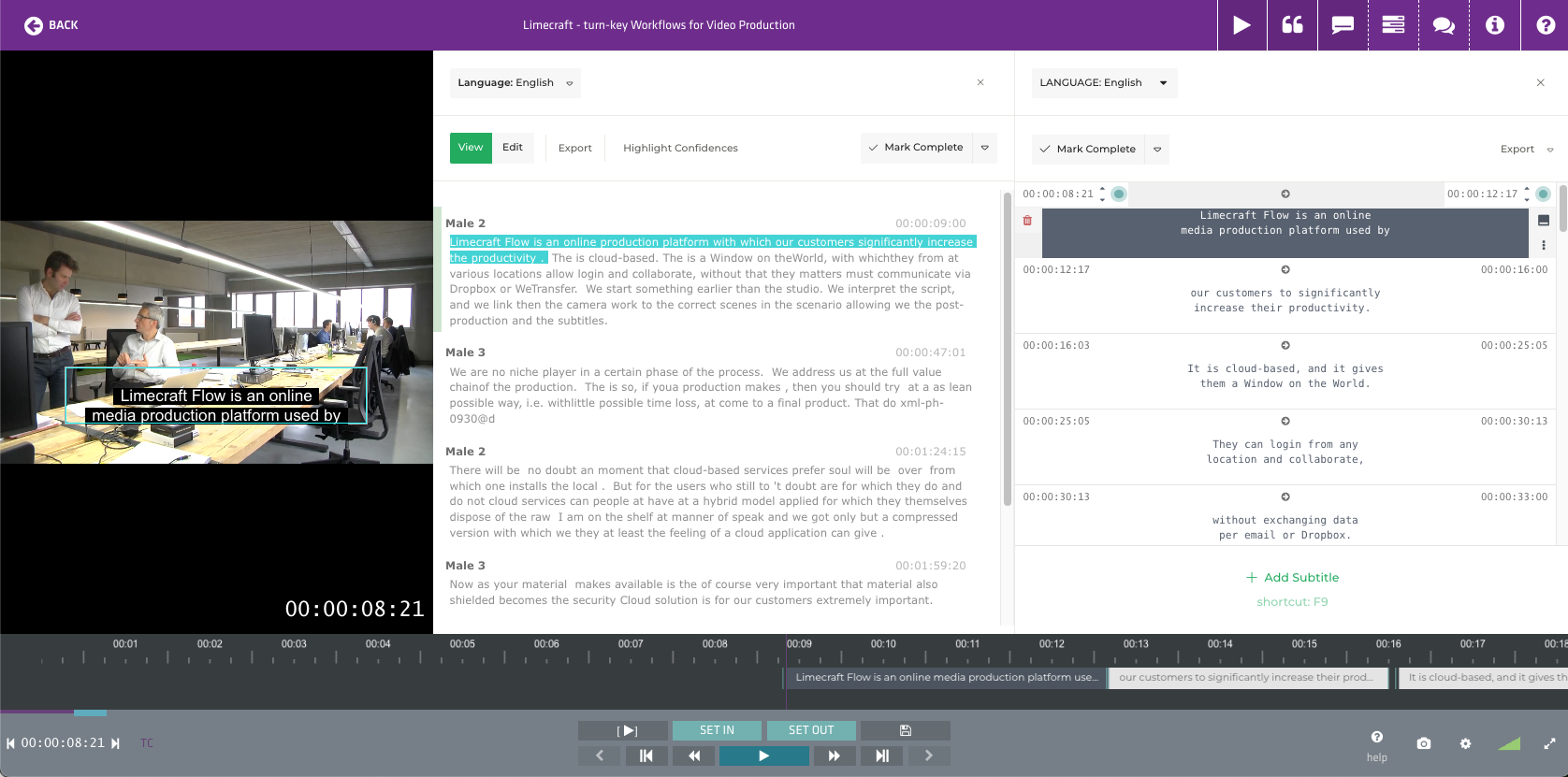This screenshot has width=1568, height=777.
Task: Click the previous chevron in playback controls
Action: click(x=600, y=755)
